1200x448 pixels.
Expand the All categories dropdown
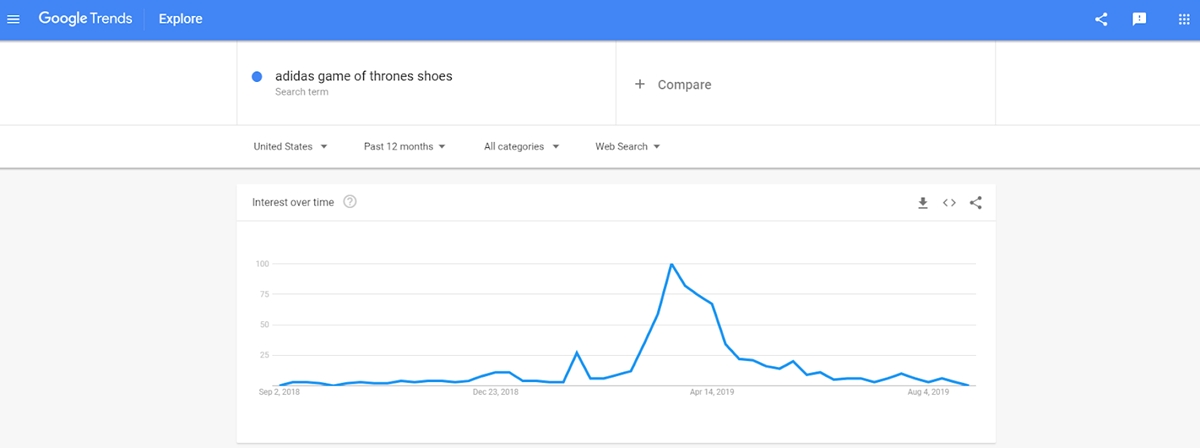(x=521, y=147)
